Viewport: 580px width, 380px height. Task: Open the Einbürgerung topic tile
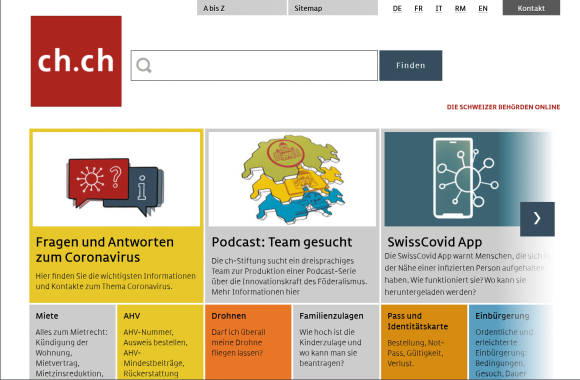510,342
